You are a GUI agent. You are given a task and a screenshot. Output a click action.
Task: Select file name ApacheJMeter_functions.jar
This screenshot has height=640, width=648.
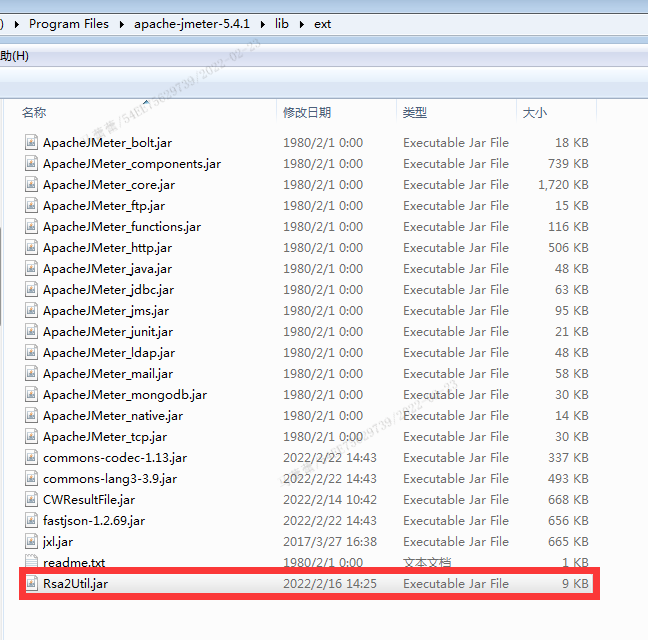[x=122, y=227]
